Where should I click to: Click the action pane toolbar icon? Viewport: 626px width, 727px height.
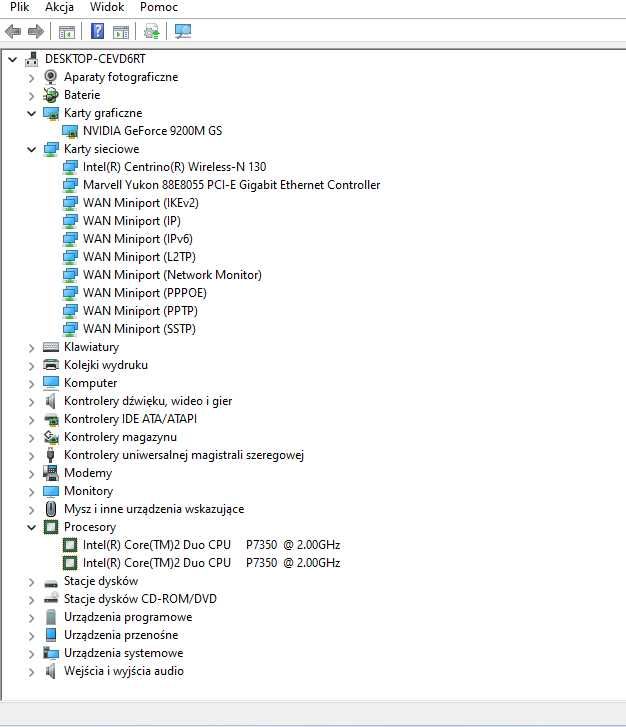(x=121, y=32)
